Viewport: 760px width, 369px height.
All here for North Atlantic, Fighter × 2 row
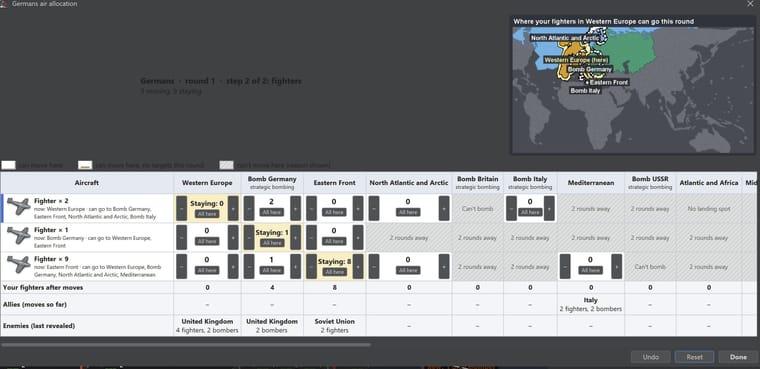click(x=408, y=212)
